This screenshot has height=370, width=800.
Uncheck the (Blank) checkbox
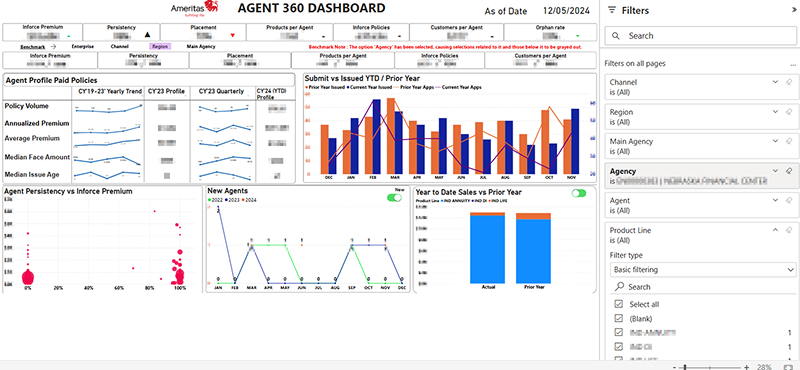pos(619,318)
